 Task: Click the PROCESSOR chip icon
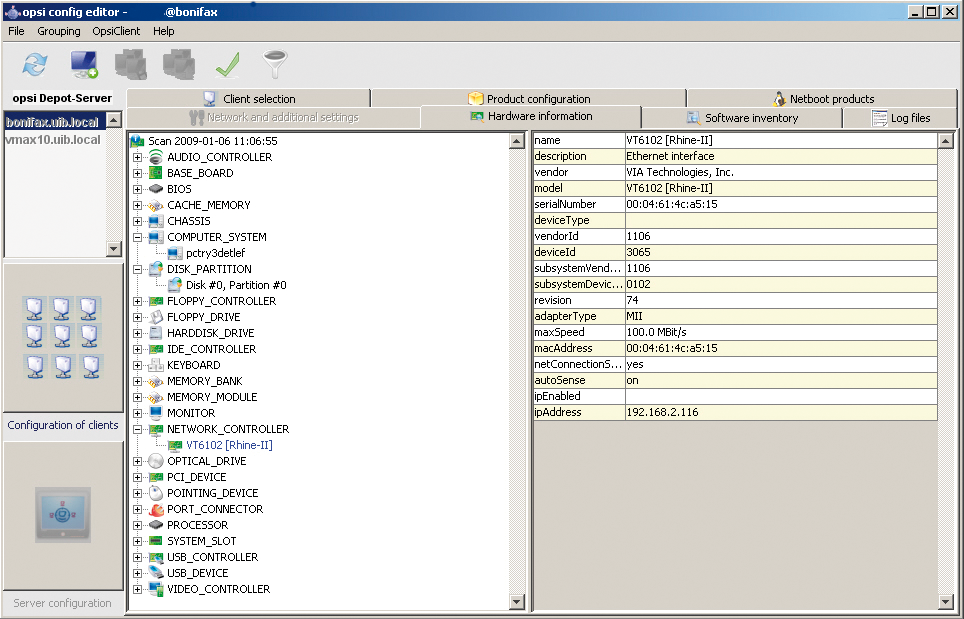tap(156, 525)
